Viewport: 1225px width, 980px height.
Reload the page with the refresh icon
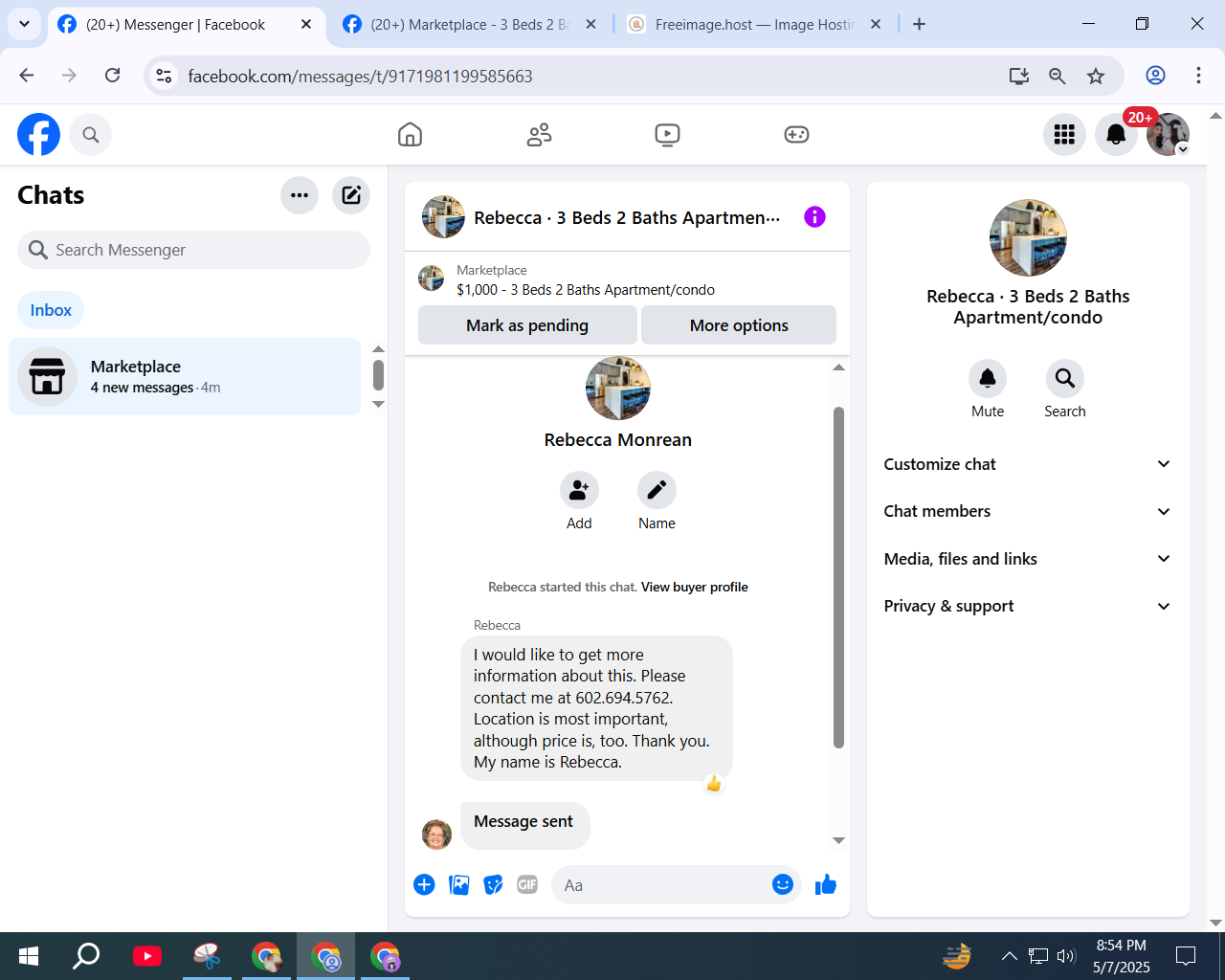(x=113, y=76)
